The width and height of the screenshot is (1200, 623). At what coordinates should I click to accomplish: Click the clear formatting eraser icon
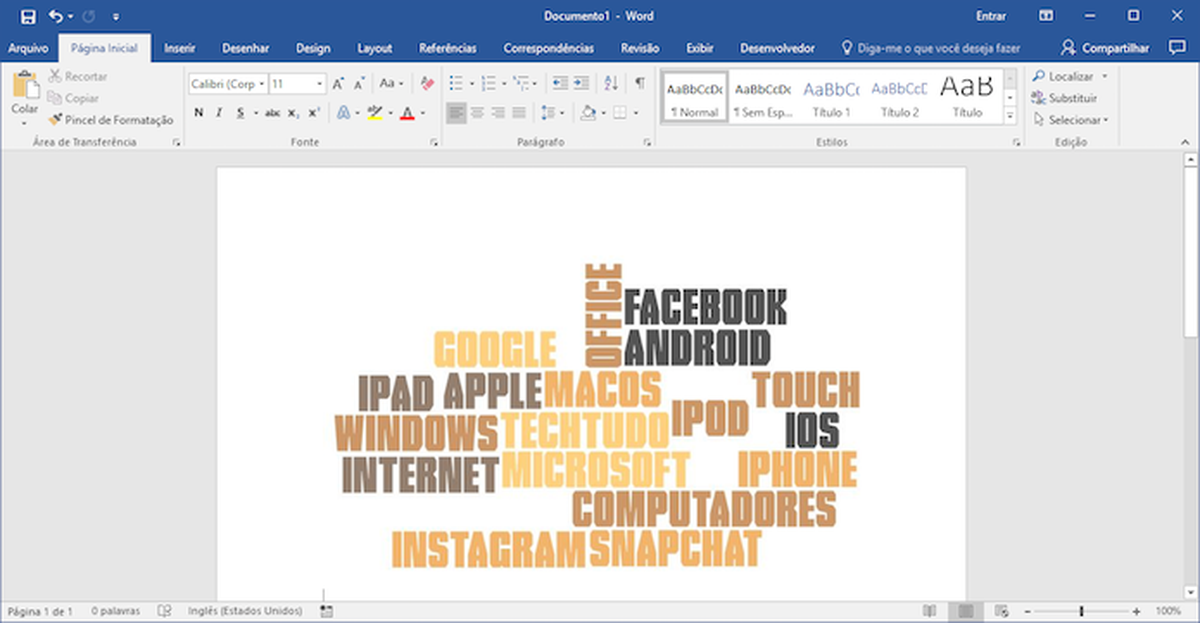[427, 84]
